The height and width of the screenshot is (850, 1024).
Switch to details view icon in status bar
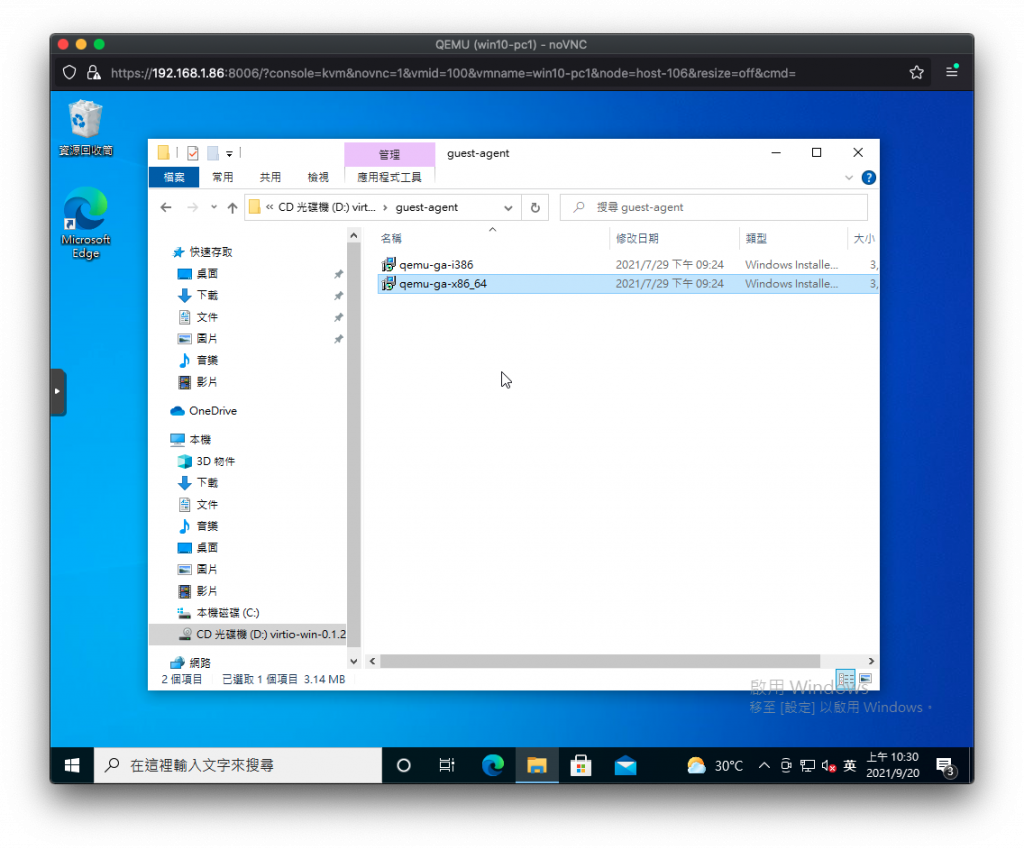pos(846,679)
